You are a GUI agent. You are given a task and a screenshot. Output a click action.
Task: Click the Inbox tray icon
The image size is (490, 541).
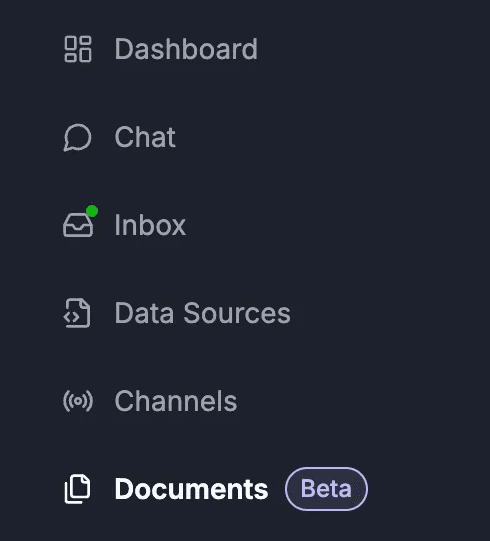78,225
